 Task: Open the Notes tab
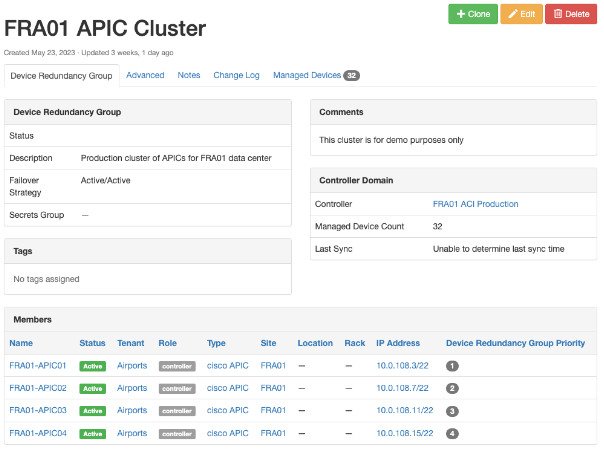click(x=189, y=75)
